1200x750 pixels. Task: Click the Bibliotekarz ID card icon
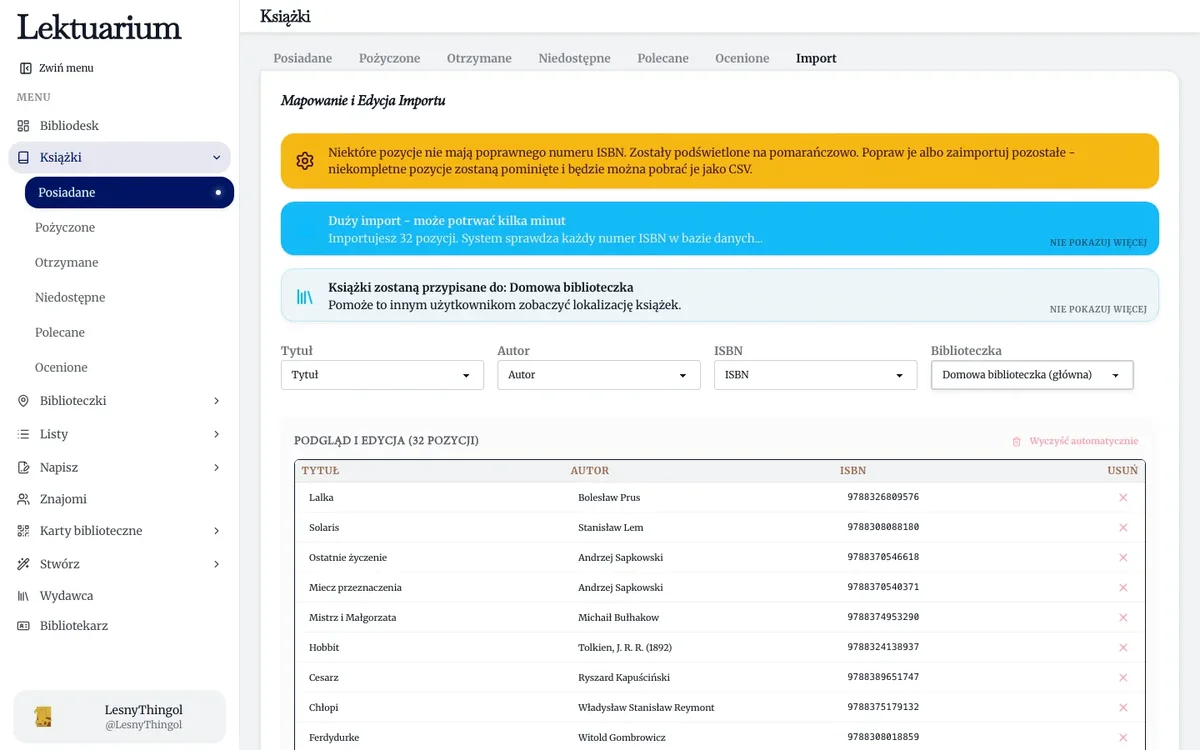(x=24, y=626)
